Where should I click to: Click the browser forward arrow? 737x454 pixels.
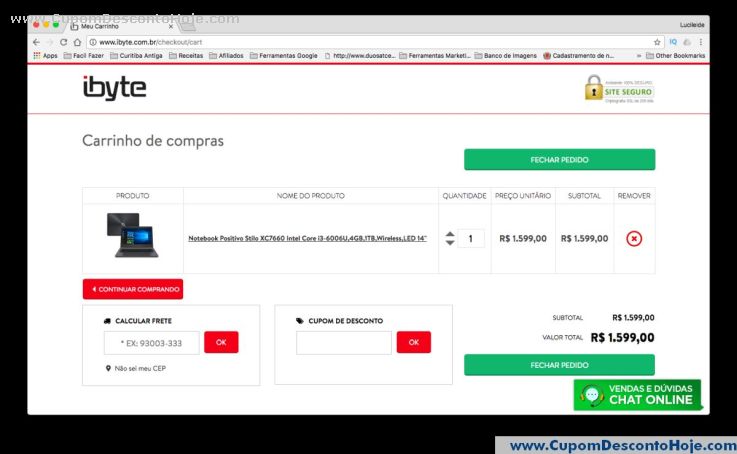tap(50, 42)
